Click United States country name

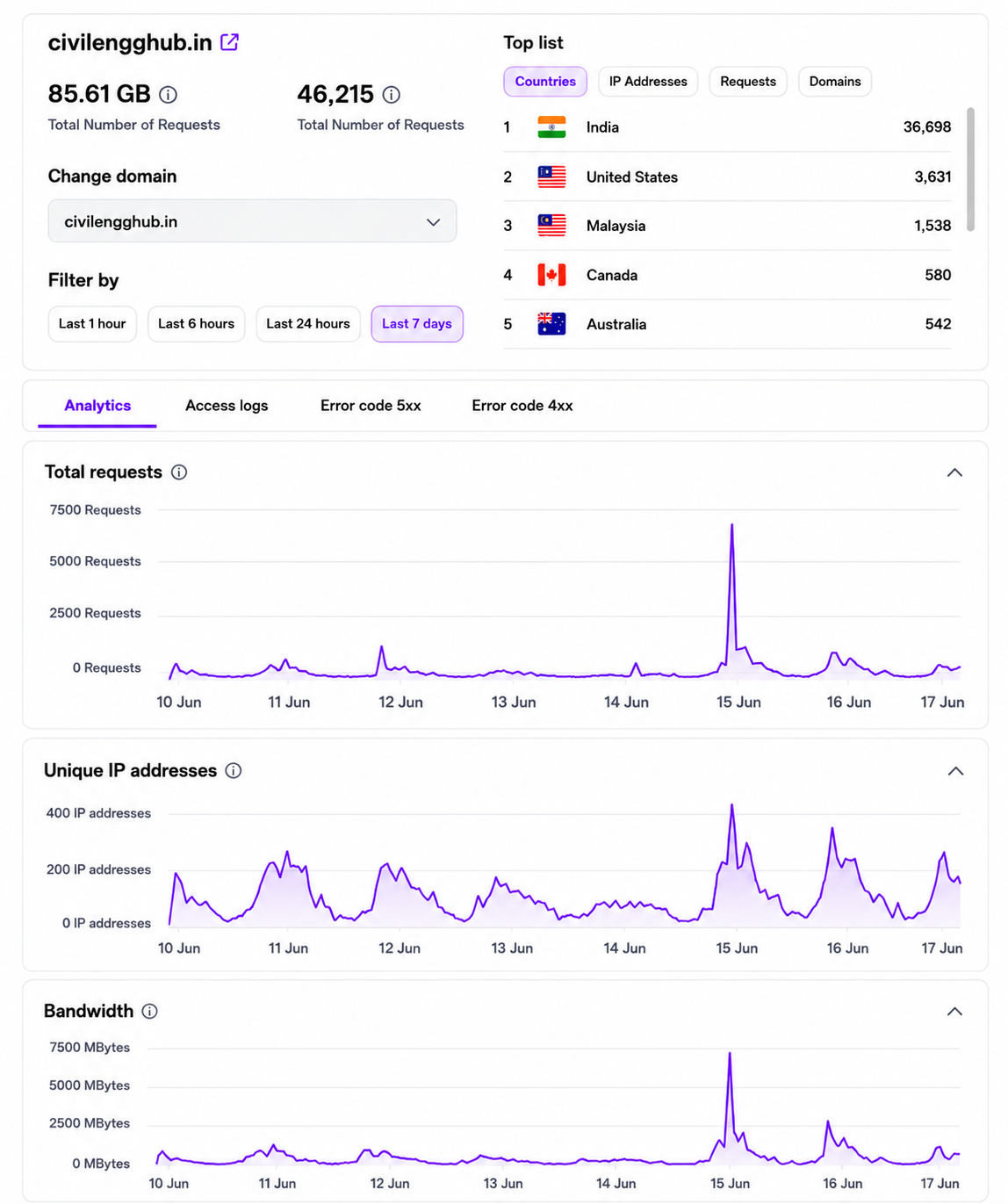point(632,177)
